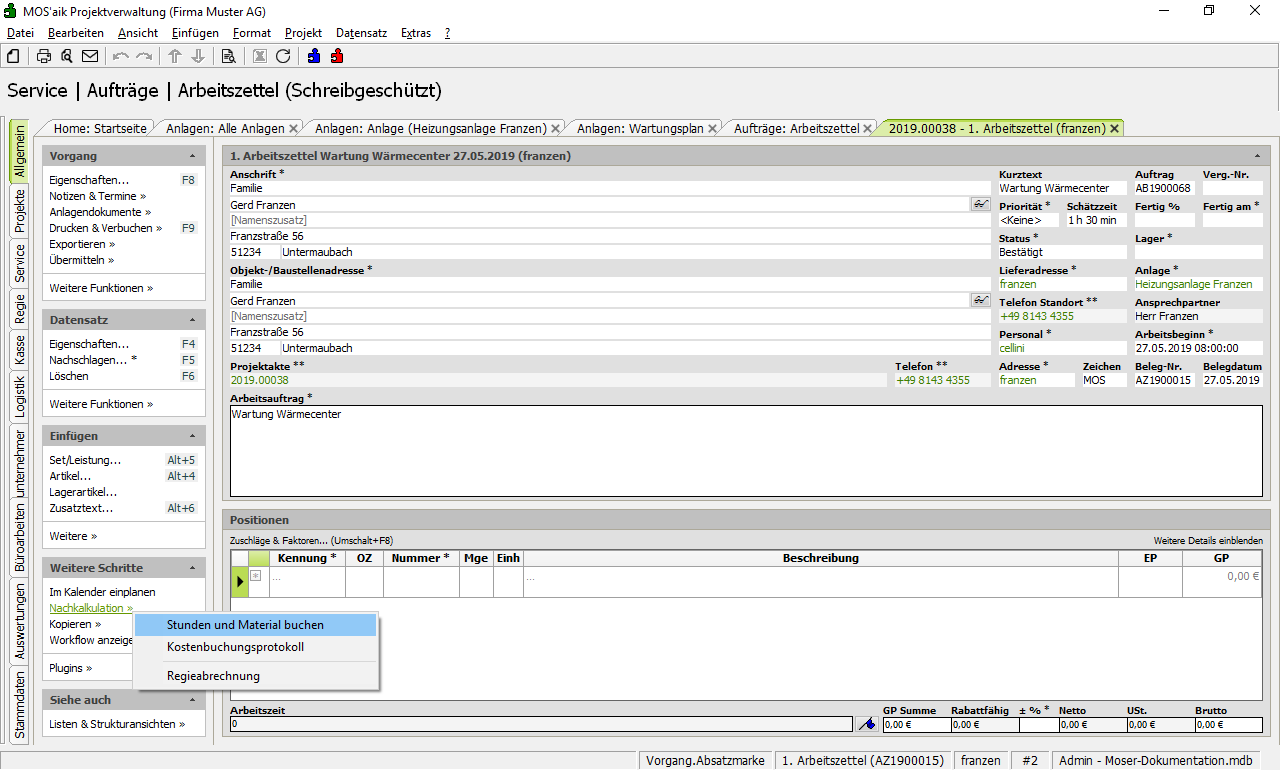Click the address lookup icon beside Anschrift name
Image resolution: width=1280 pixels, height=770 pixels.
979,204
